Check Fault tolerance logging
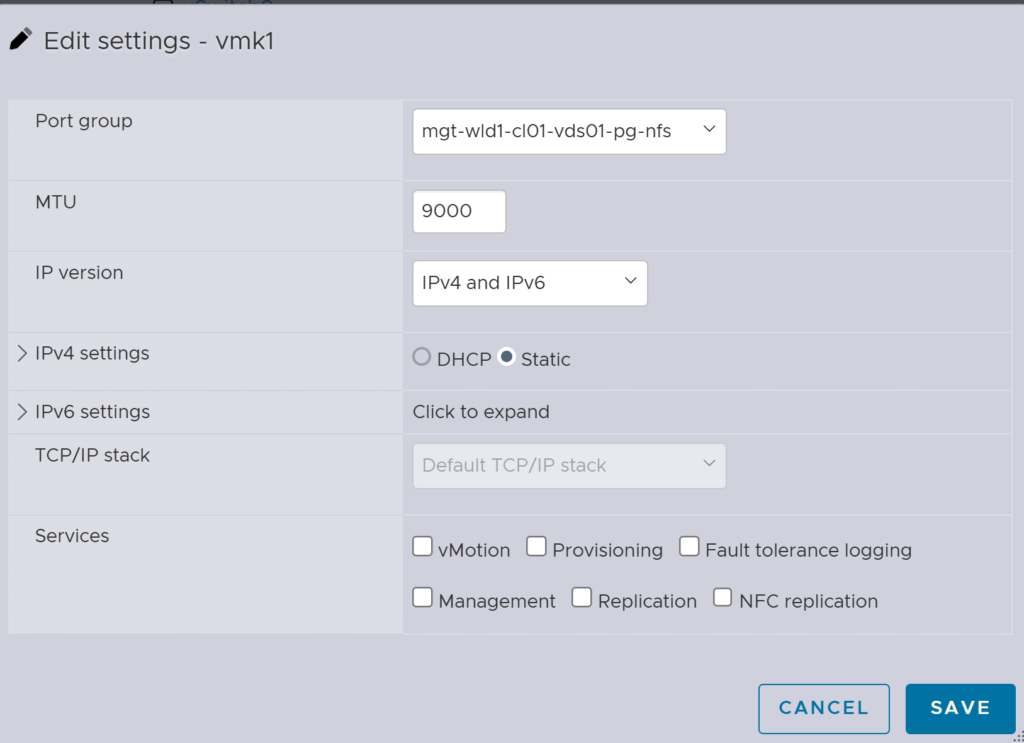 tap(689, 547)
